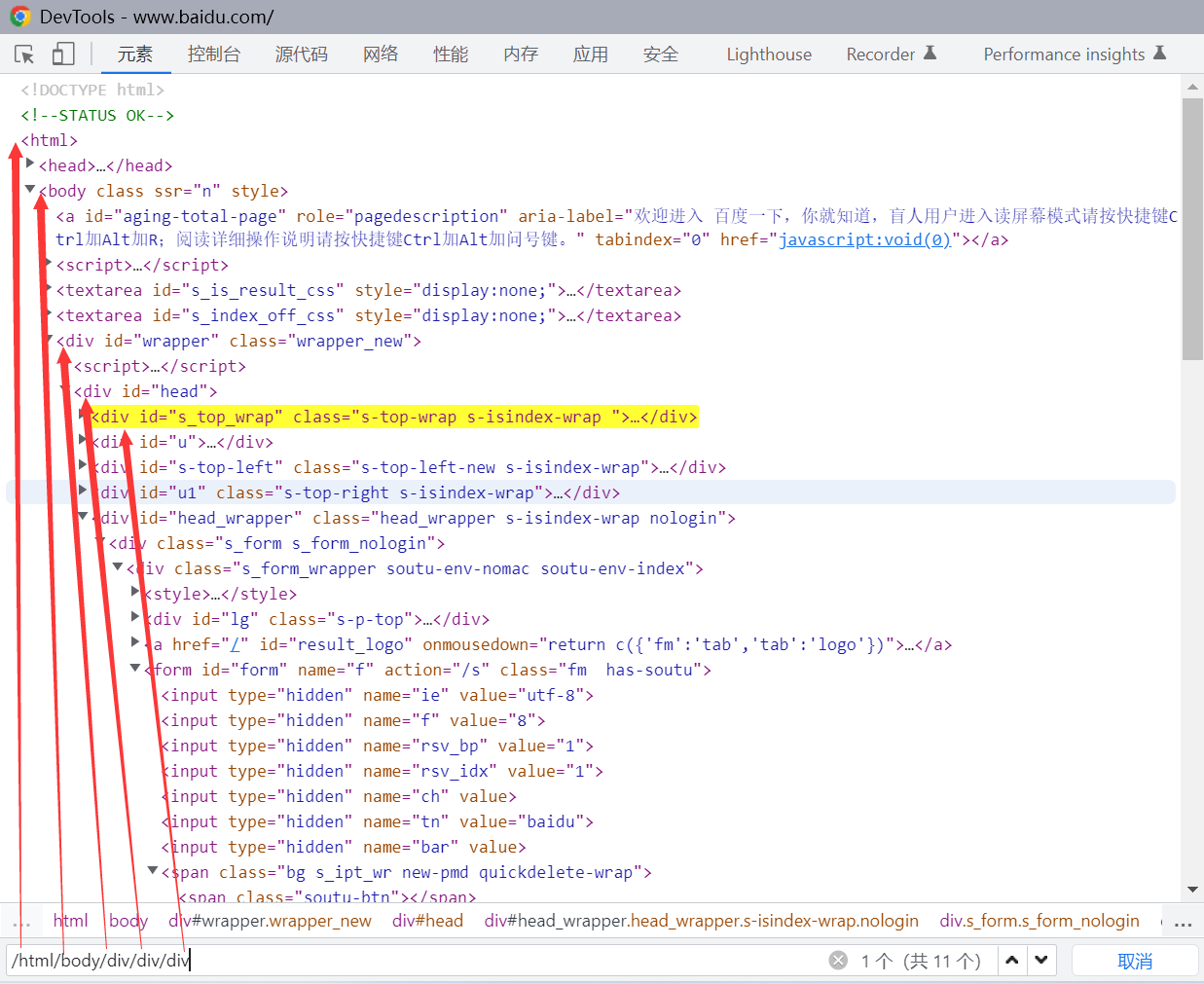Screen dimensions: 1204x984
Task: Expand the head element node
Action: [30, 164]
